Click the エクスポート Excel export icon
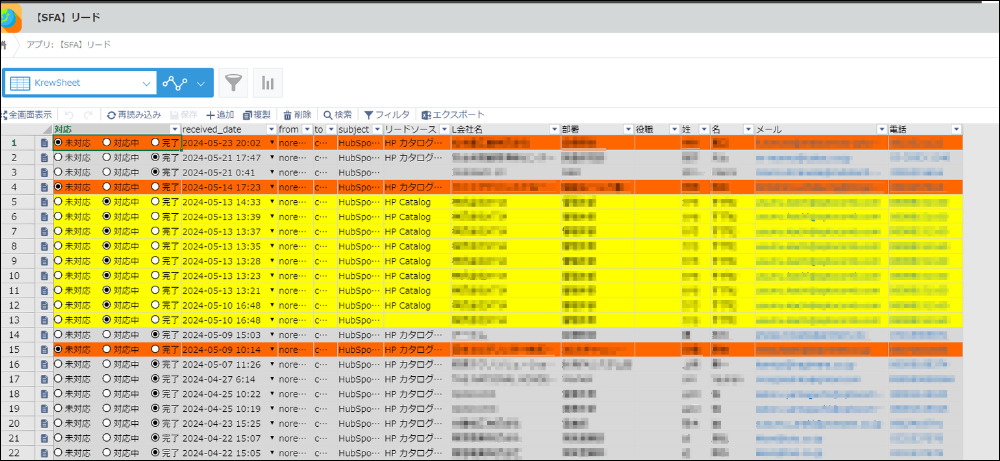 [x=427, y=115]
